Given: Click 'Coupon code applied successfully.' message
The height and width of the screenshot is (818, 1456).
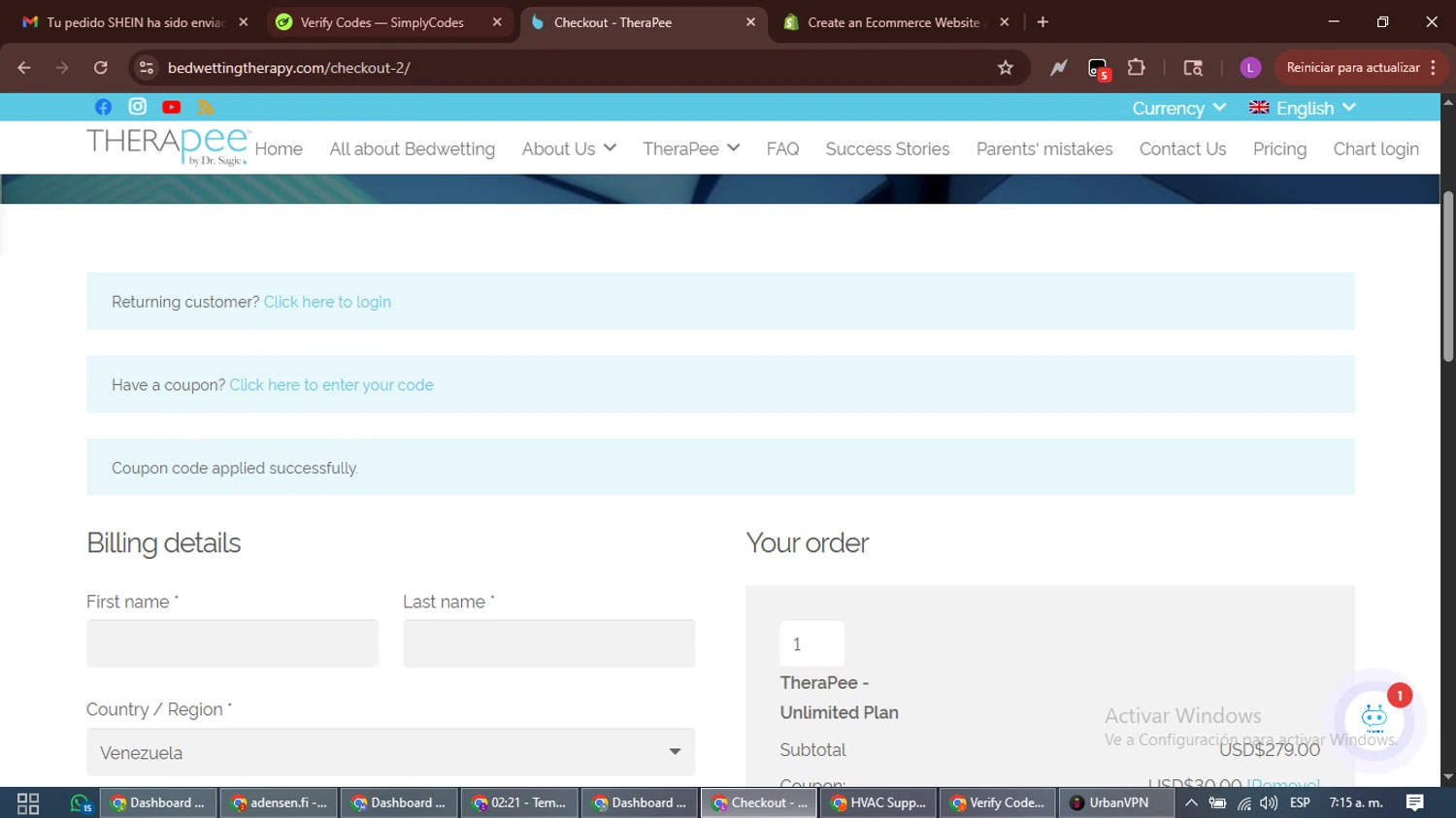Looking at the screenshot, I should click(x=235, y=468).
